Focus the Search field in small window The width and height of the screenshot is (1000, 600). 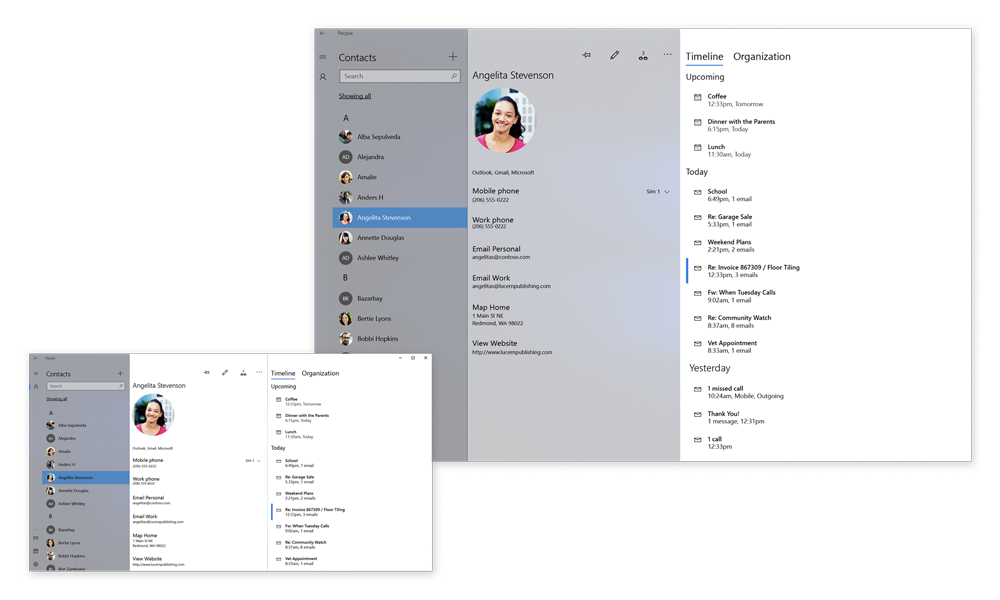point(85,386)
